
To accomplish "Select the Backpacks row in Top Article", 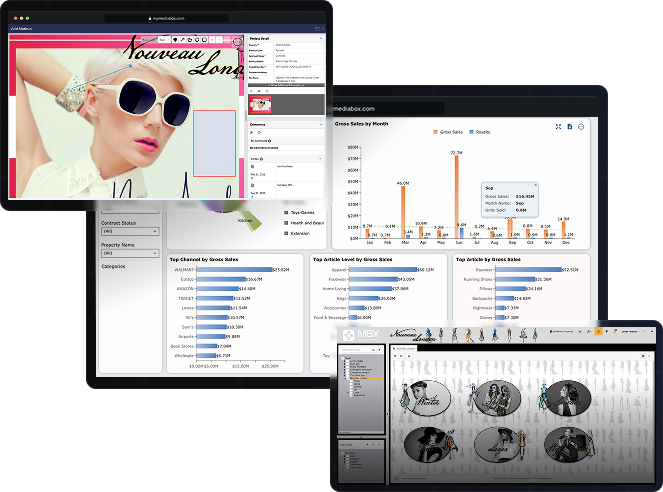I will click(x=501, y=298).
